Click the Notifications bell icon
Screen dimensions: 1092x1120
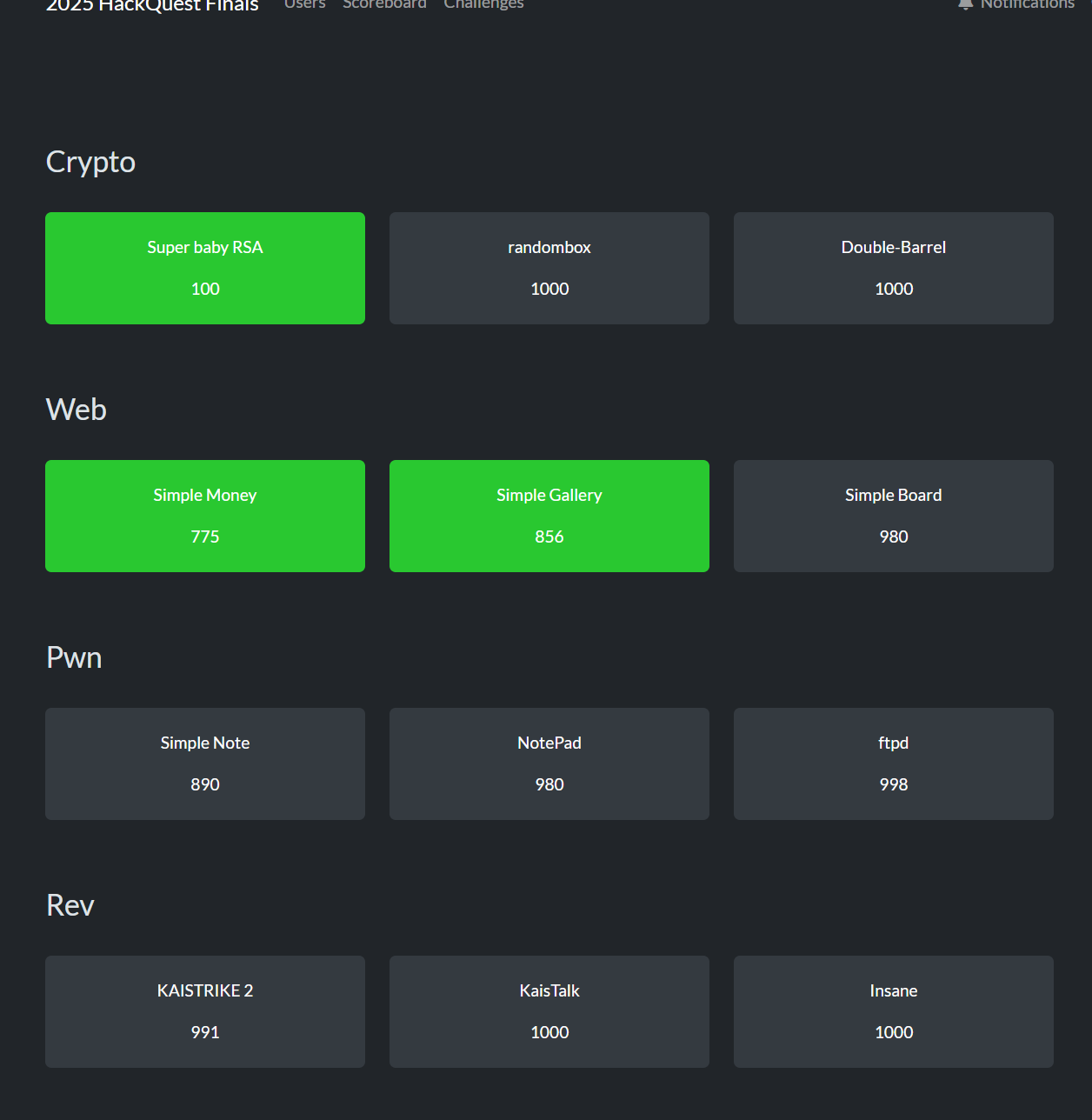pos(965,4)
